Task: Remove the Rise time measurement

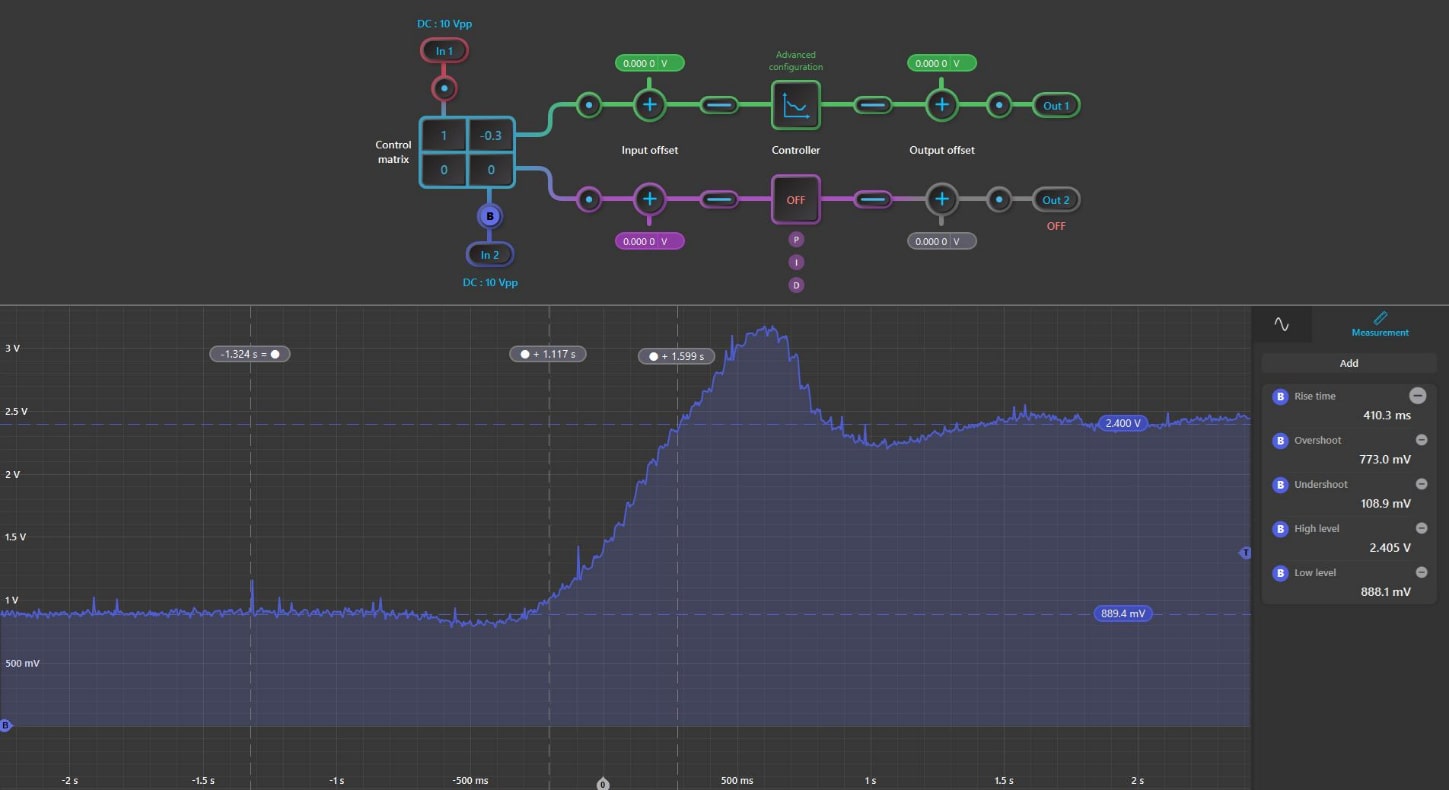Action: [1417, 396]
